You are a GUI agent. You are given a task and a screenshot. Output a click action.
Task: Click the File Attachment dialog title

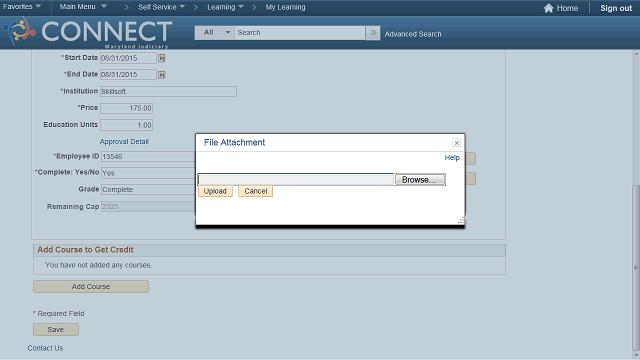pos(234,142)
